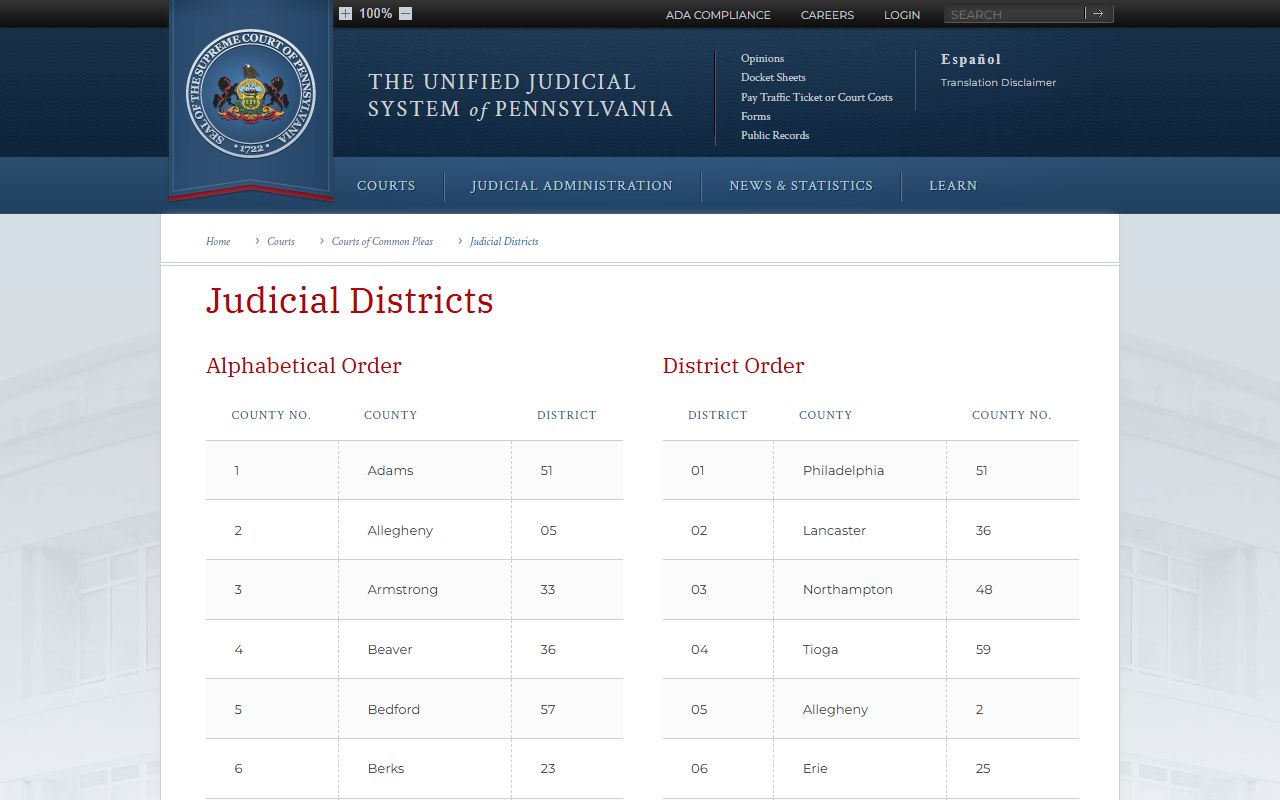Click inside the Search input field
Image resolution: width=1280 pixels, height=800 pixels.
pos(1014,14)
